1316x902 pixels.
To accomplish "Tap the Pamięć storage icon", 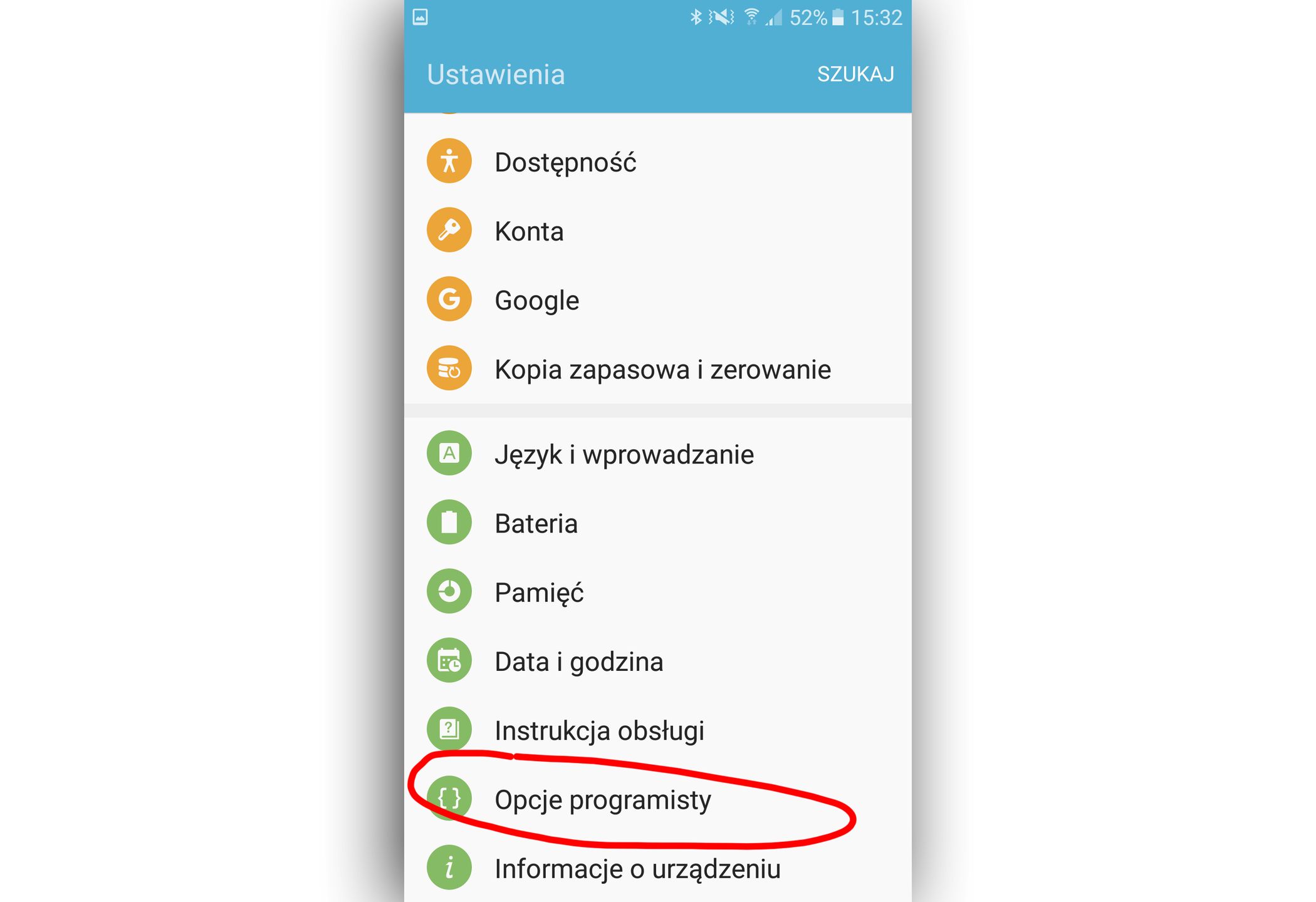I will (x=449, y=591).
